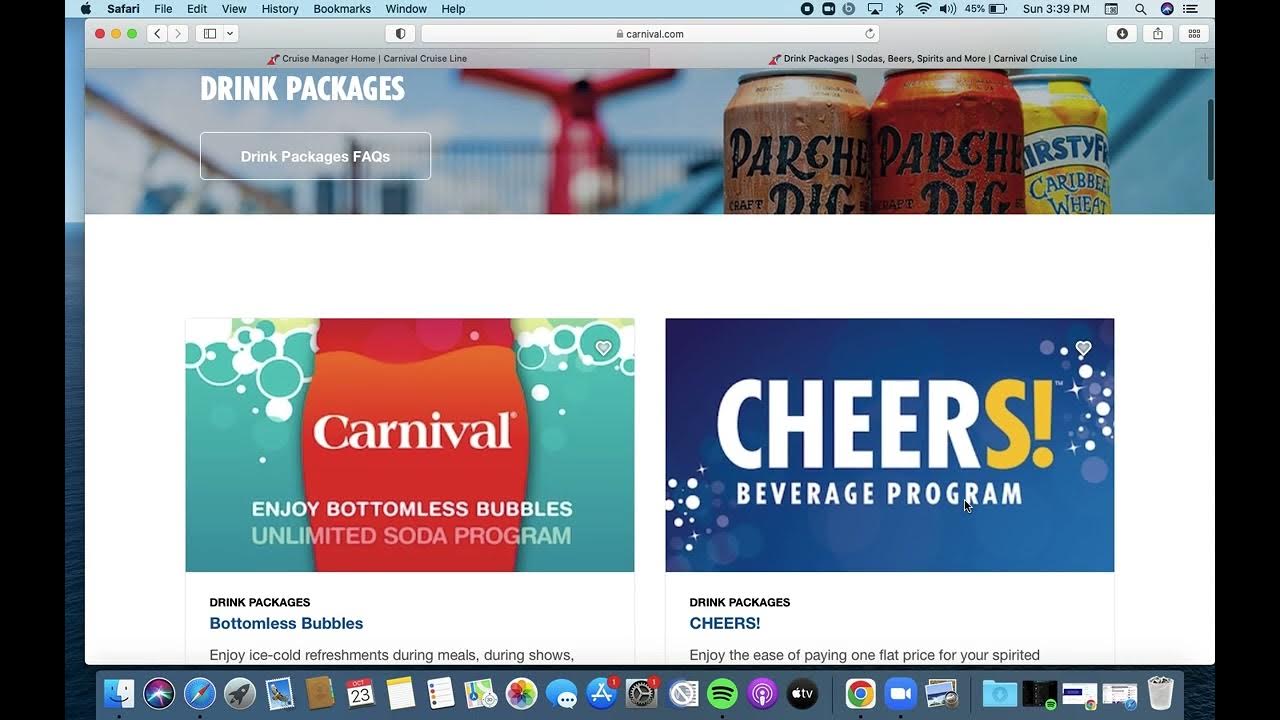Open the volume control in menu bar
The image size is (1280, 720).
tap(947, 9)
